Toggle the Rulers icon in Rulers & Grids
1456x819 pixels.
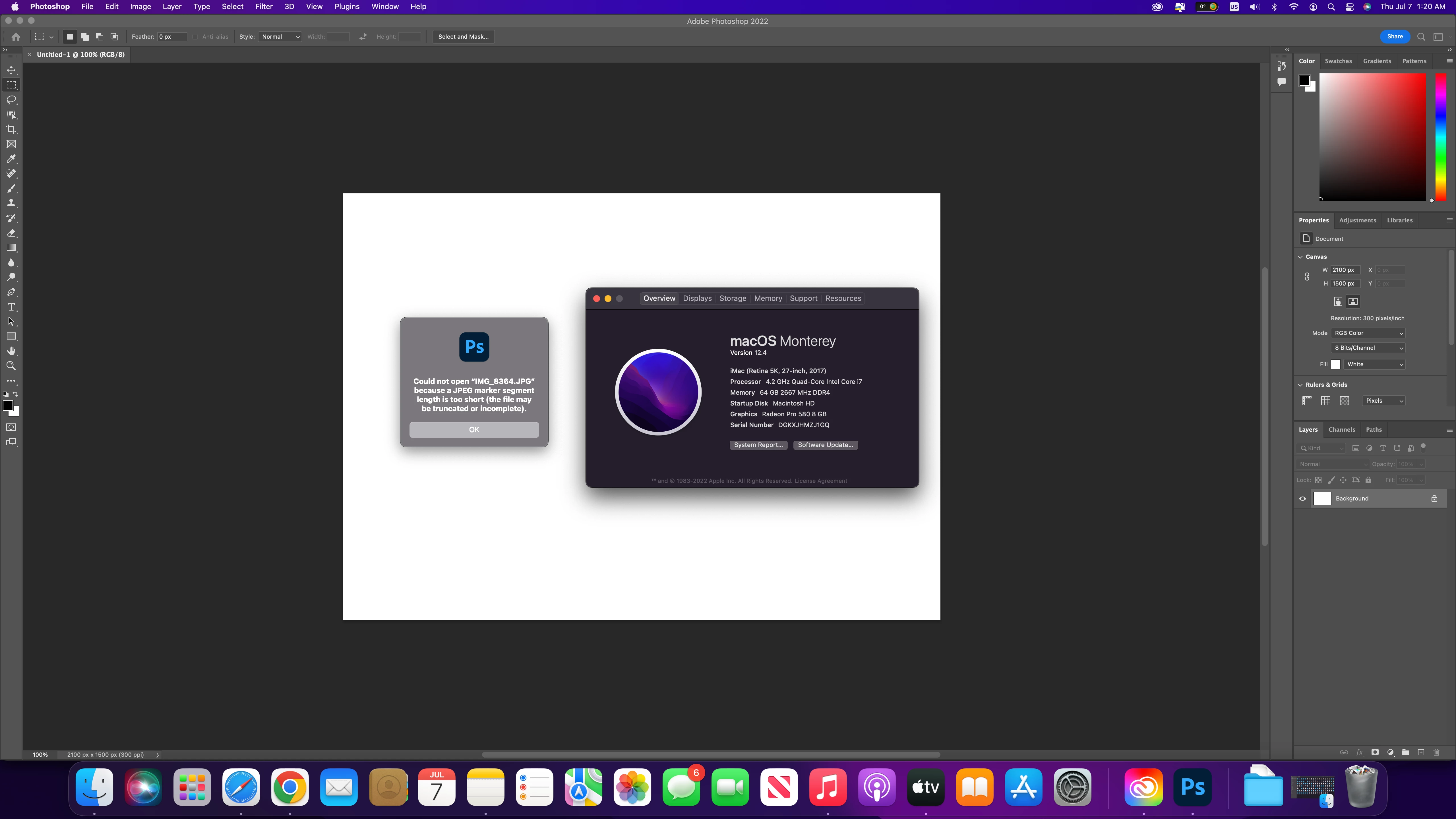(x=1307, y=401)
